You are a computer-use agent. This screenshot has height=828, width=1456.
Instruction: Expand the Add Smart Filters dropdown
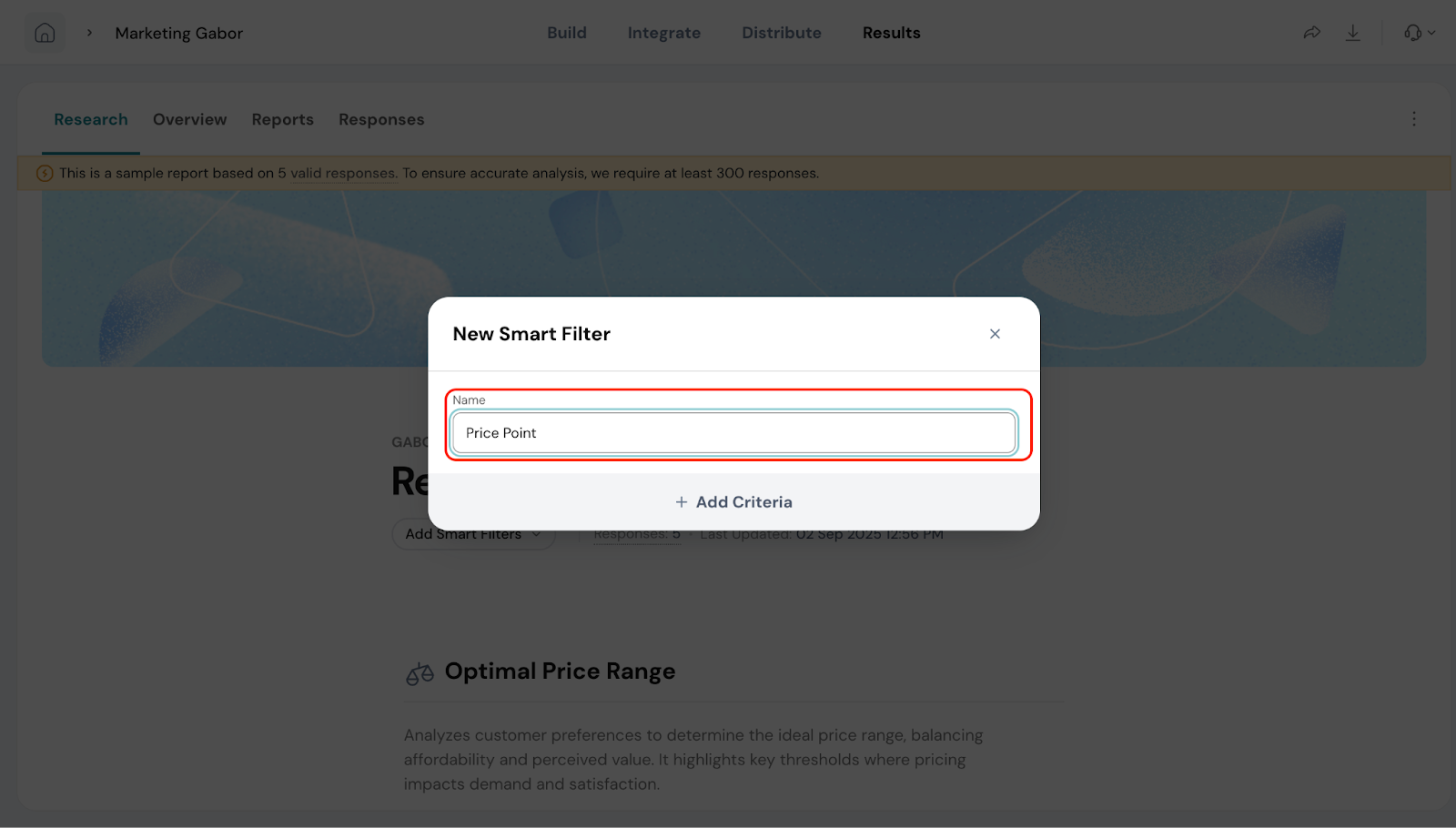point(473,535)
